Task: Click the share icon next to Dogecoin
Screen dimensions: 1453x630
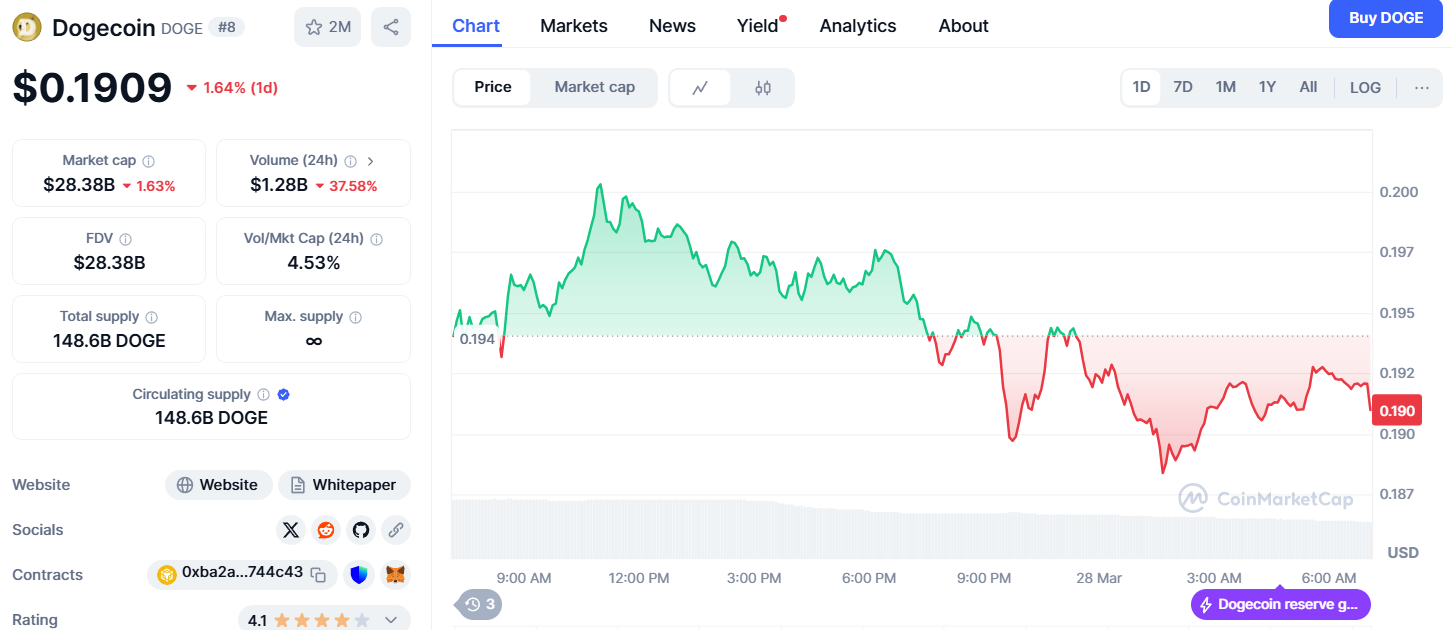Action: tap(391, 27)
